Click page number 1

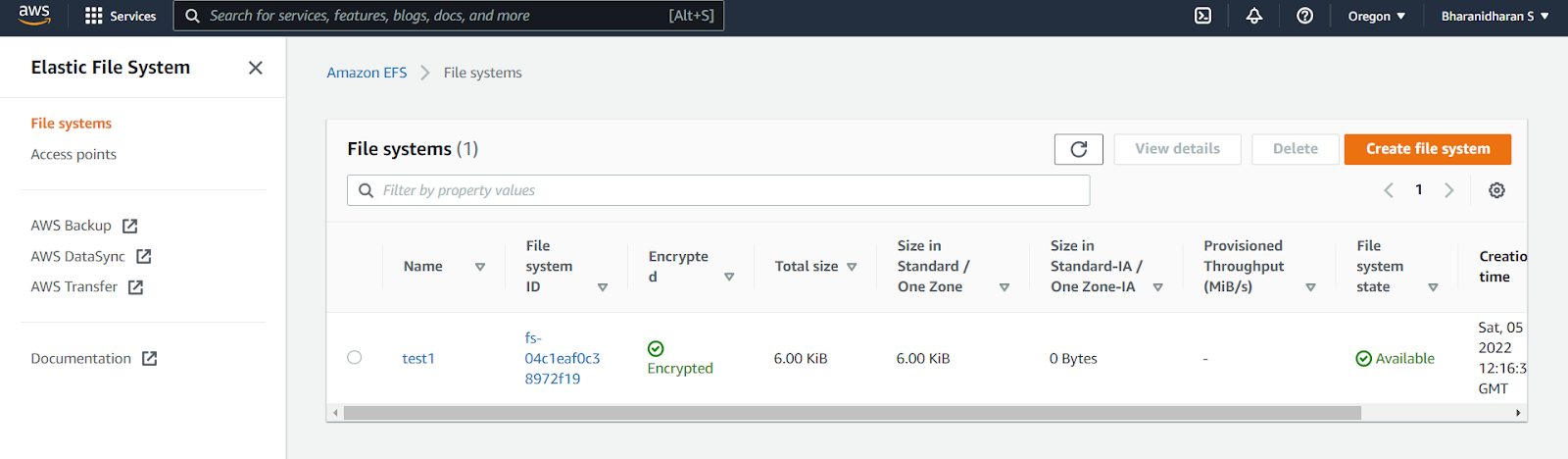1419,190
